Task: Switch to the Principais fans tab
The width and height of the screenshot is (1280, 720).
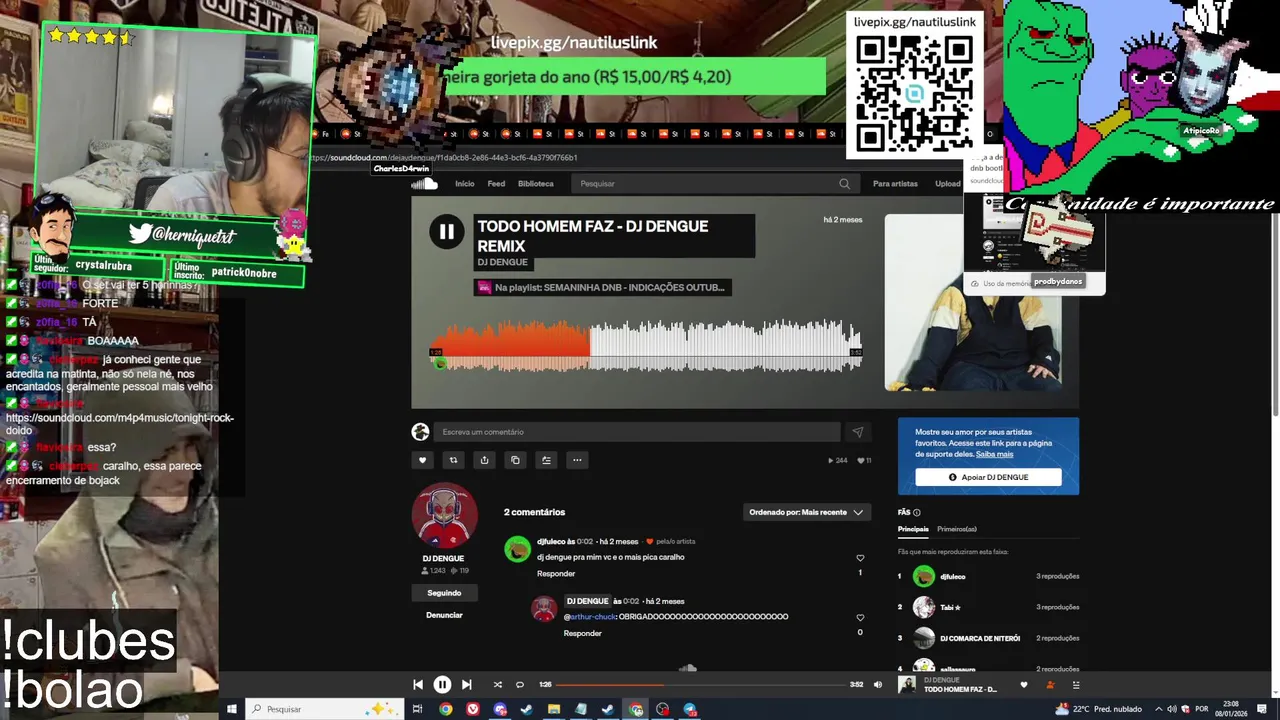Action: pos(913,529)
